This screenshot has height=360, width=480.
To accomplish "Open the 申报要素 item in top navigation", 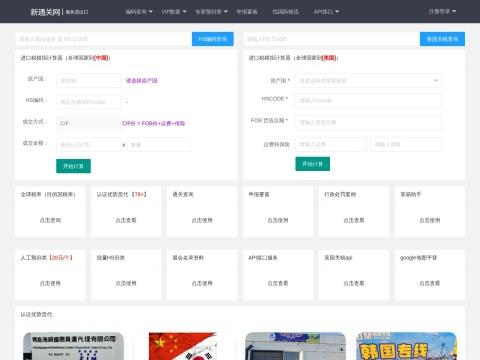I will coord(247,12).
